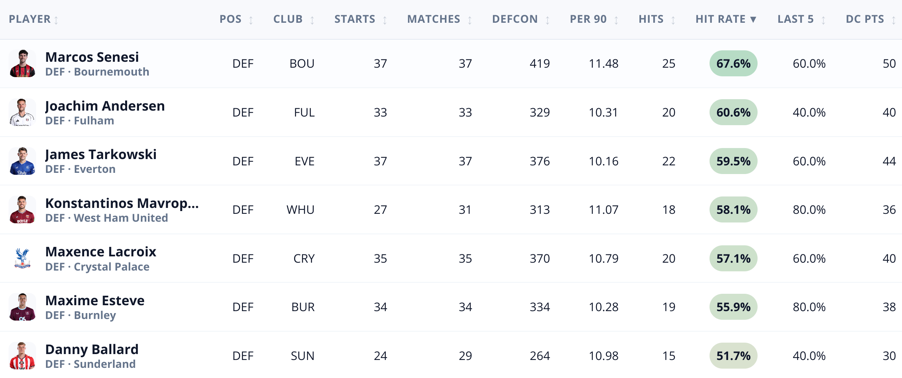902x378 pixels.
Task: Sort table by PLAYER column
Action: (34, 19)
